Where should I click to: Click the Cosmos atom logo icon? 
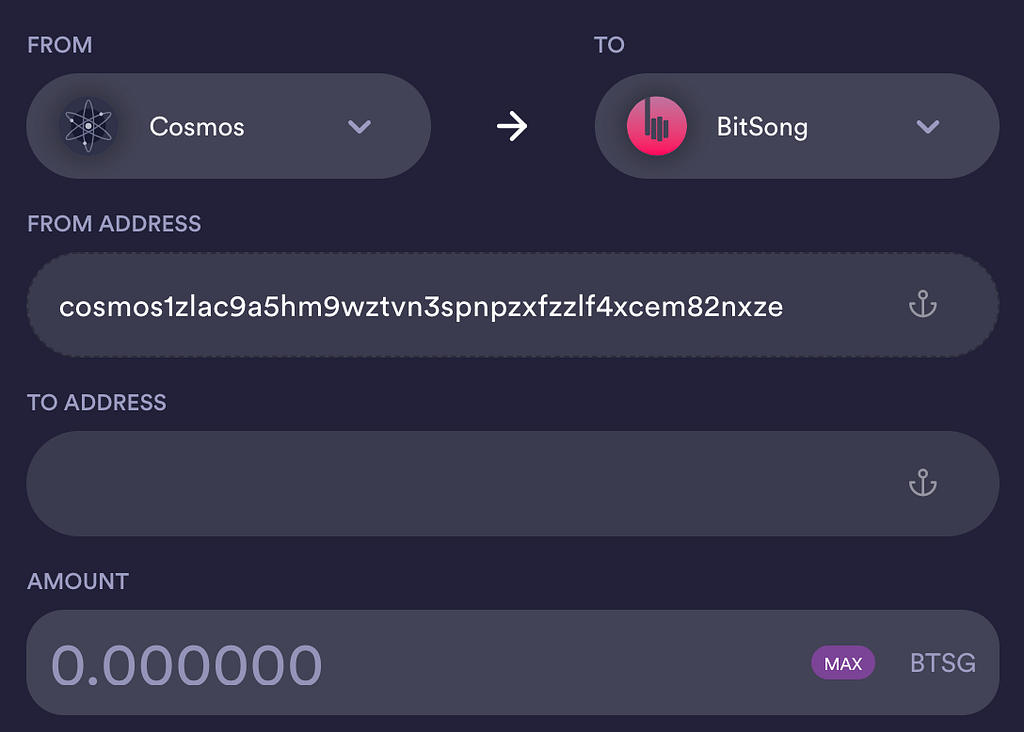(88, 127)
